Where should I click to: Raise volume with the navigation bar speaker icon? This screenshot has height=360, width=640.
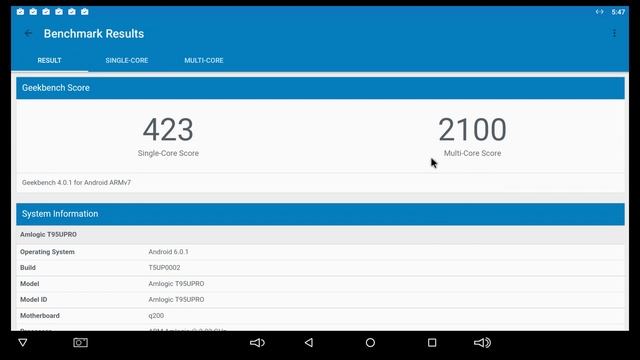coord(482,342)
